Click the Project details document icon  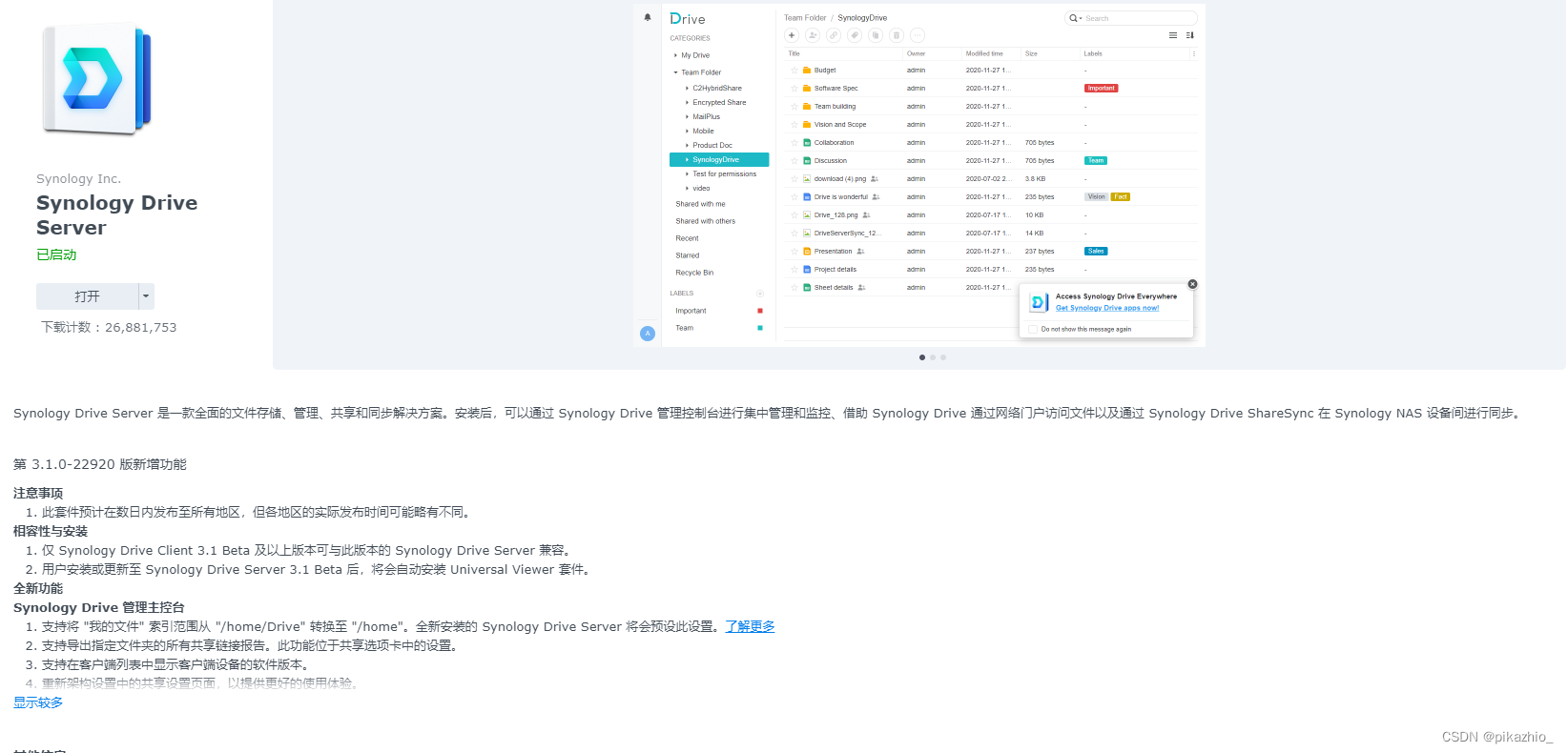click(807, 270)
